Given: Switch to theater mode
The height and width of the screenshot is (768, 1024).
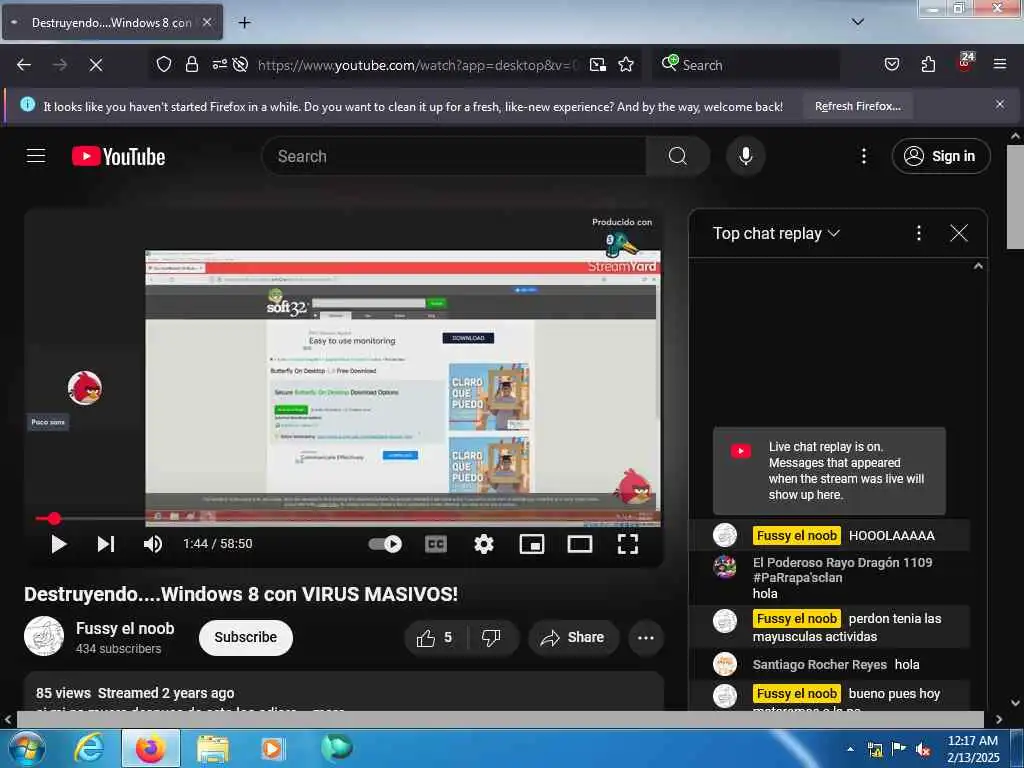Looking at the screenshot, I should click(580, 544).
